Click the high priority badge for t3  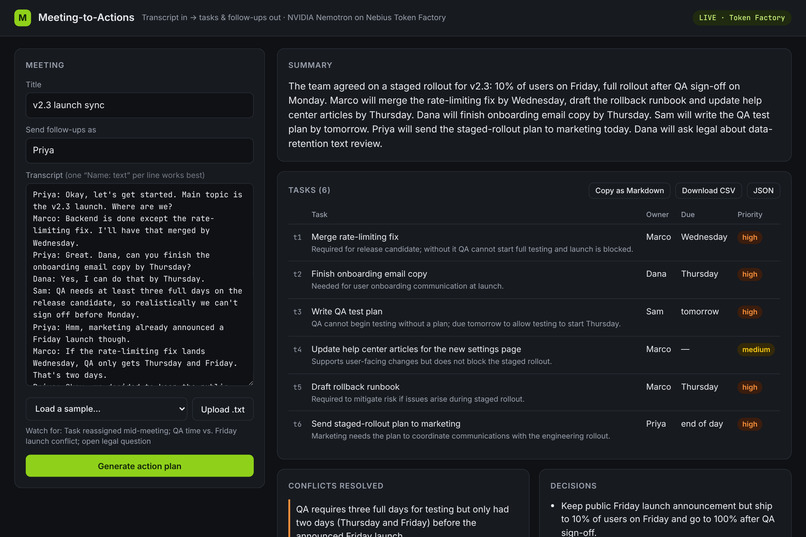point(749,312)
